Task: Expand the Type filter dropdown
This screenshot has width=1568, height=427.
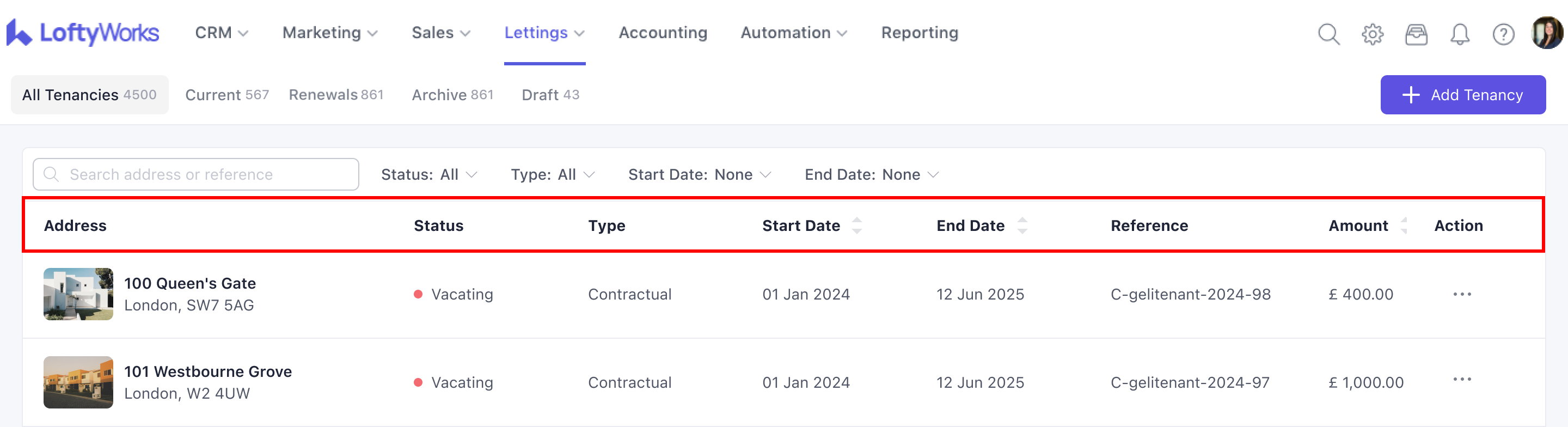Action: 552,175
